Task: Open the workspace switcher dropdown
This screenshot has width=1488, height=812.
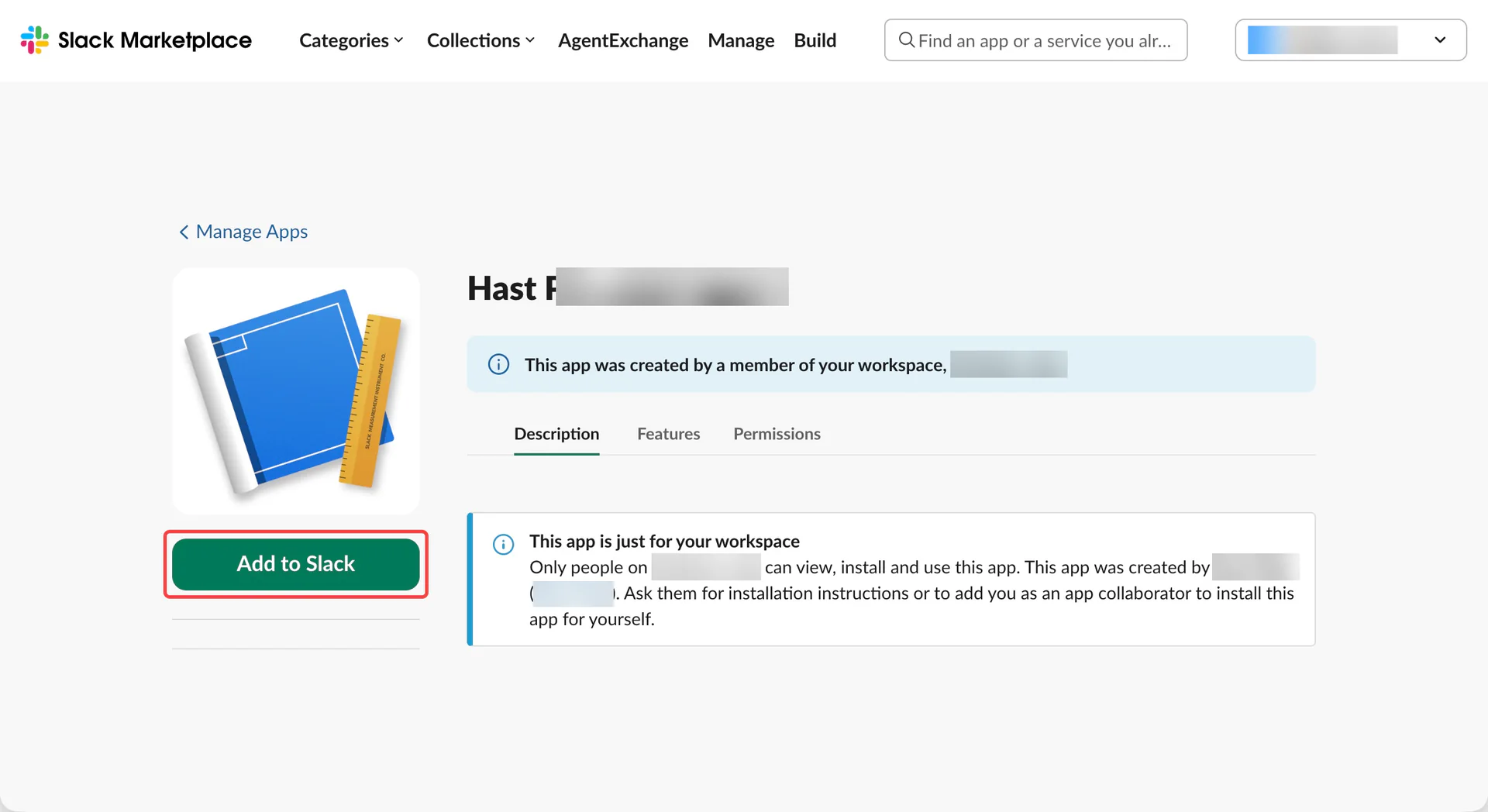Action: pyautogui.click(x=1350, y=40)
